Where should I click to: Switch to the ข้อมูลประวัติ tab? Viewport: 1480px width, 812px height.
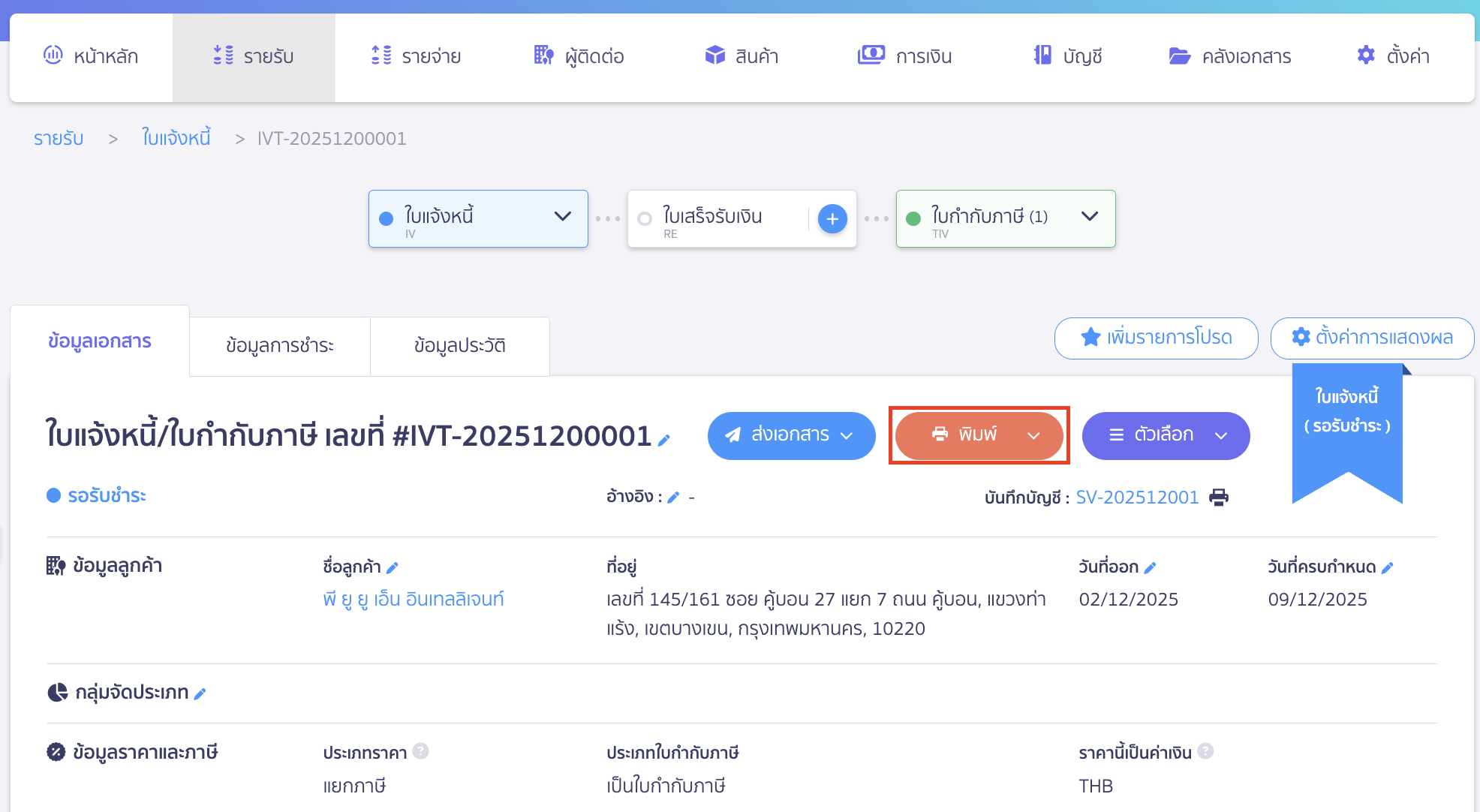pyautogui.click(x=459, y=346)
